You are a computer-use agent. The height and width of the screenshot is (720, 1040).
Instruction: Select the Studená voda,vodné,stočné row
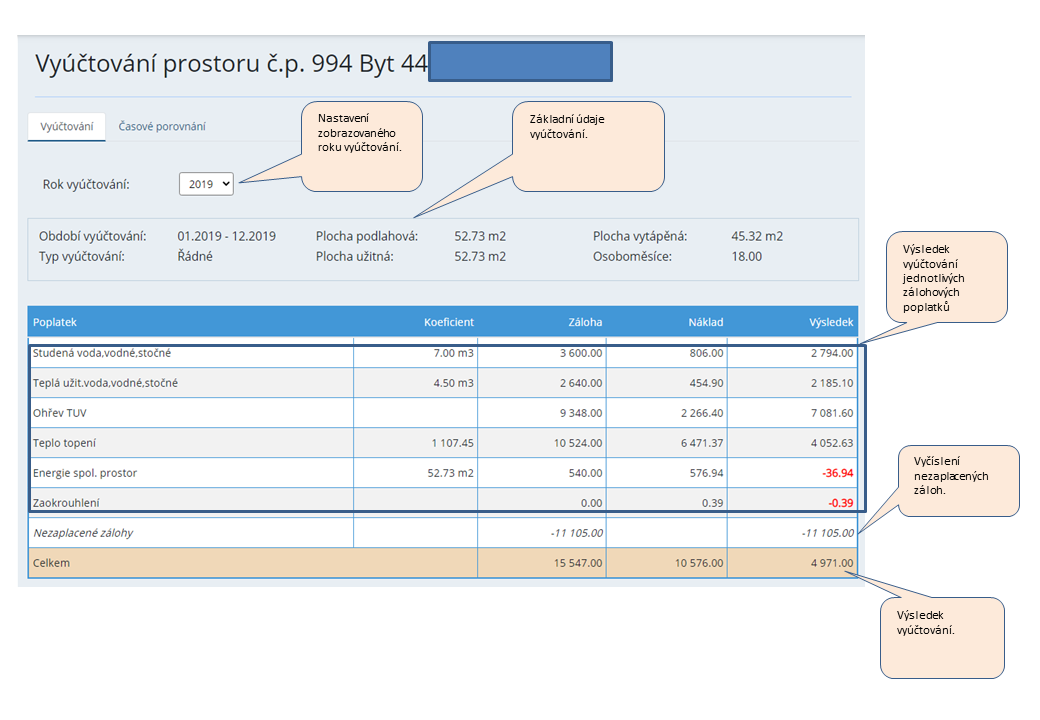click(x=109, y=353)
